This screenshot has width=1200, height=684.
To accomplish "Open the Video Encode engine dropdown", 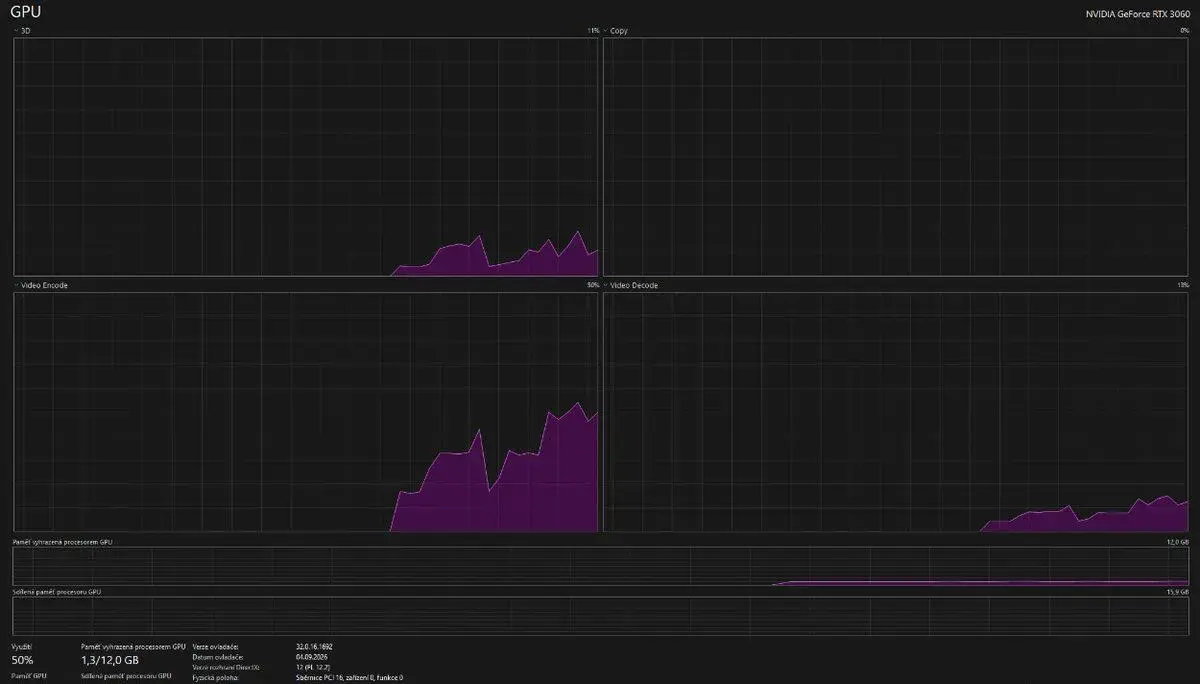I will tap(41, 285).
